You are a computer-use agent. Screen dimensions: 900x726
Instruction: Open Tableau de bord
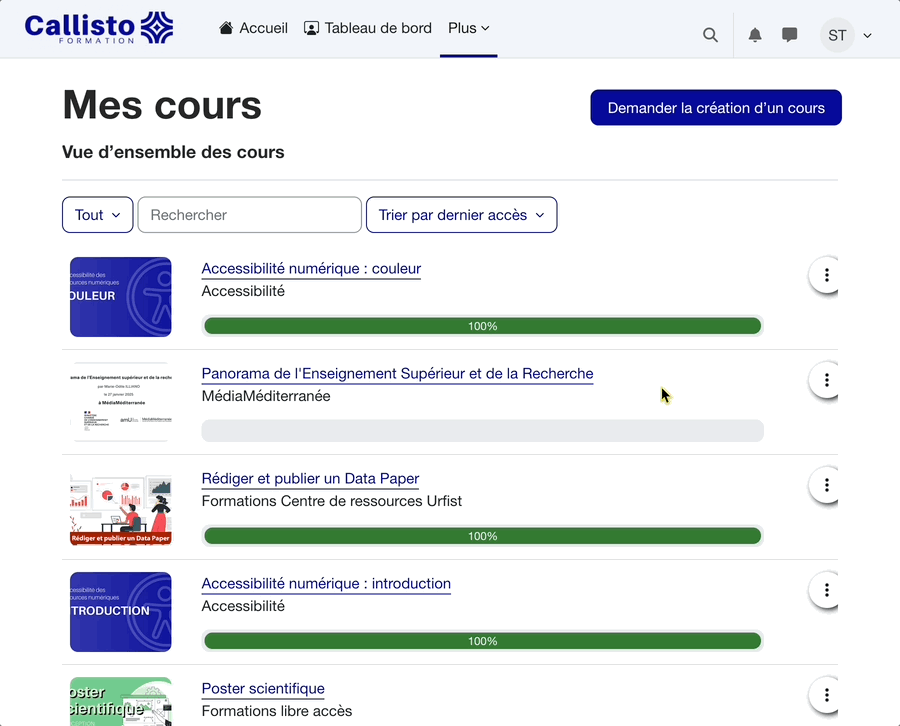coord(368,28)
